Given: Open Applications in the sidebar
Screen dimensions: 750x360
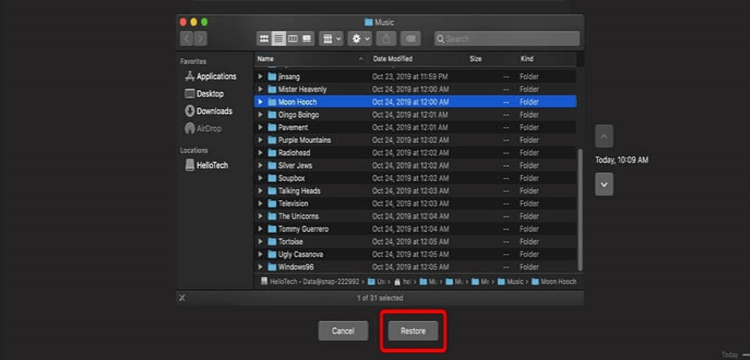Looking at the screenshot, I should (x=210, y=76).
